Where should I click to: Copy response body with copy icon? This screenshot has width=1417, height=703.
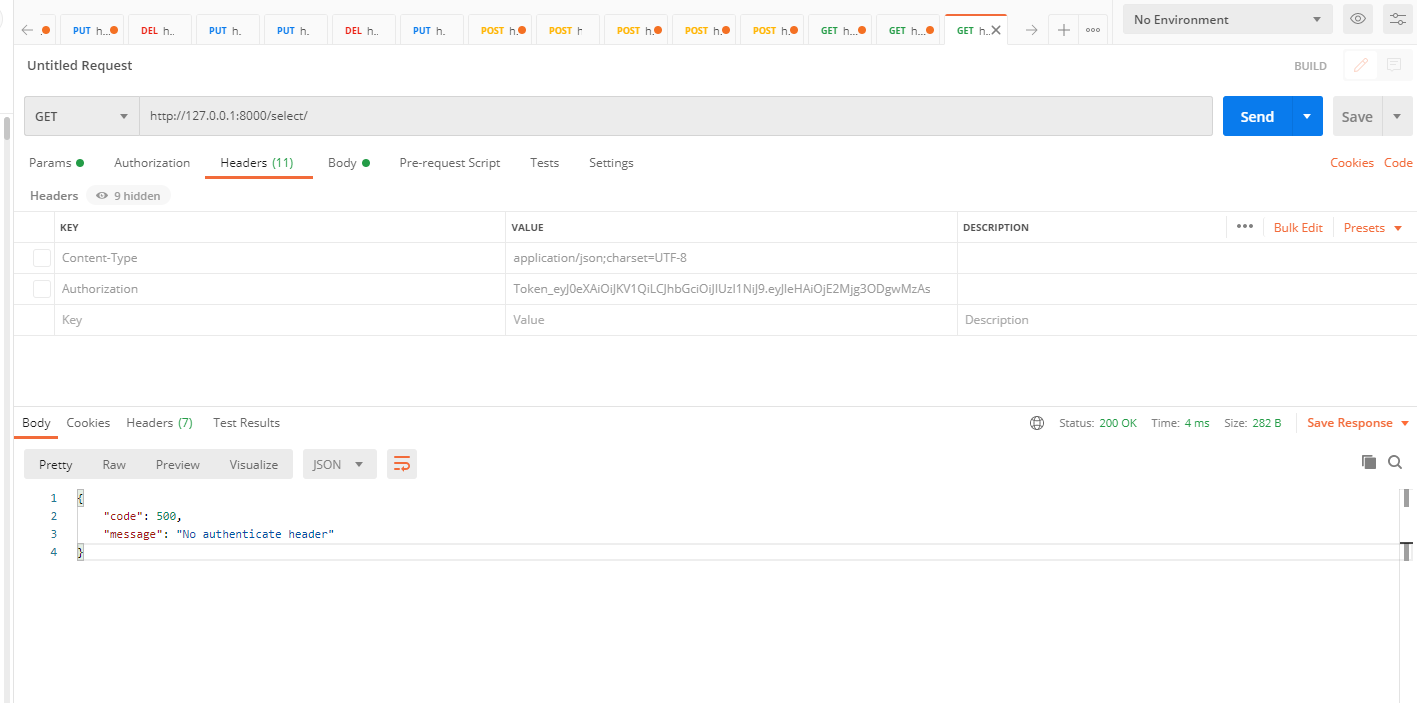point(1369,462)
